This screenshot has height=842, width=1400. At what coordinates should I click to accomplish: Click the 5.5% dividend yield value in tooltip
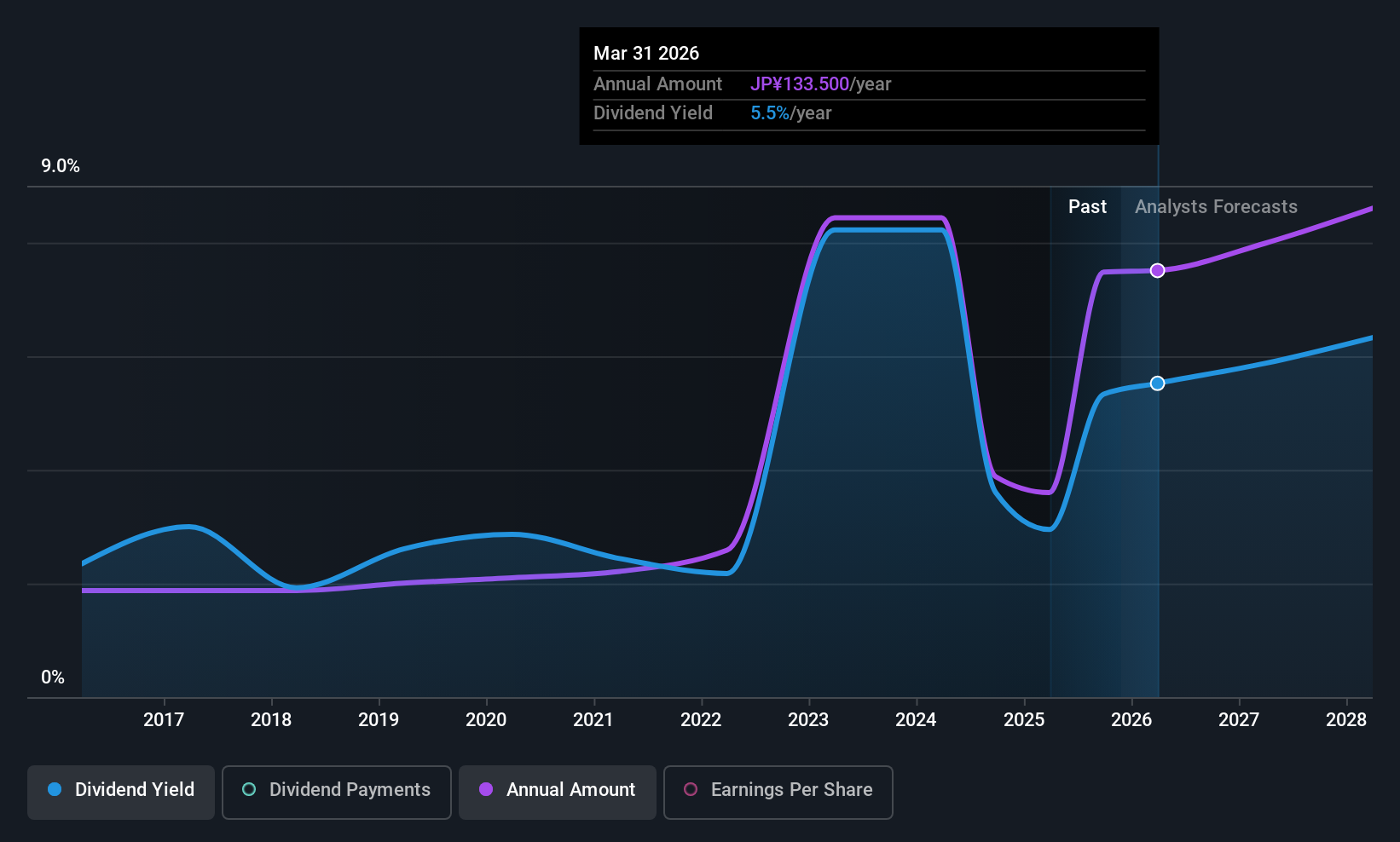[x=770, y=113]
